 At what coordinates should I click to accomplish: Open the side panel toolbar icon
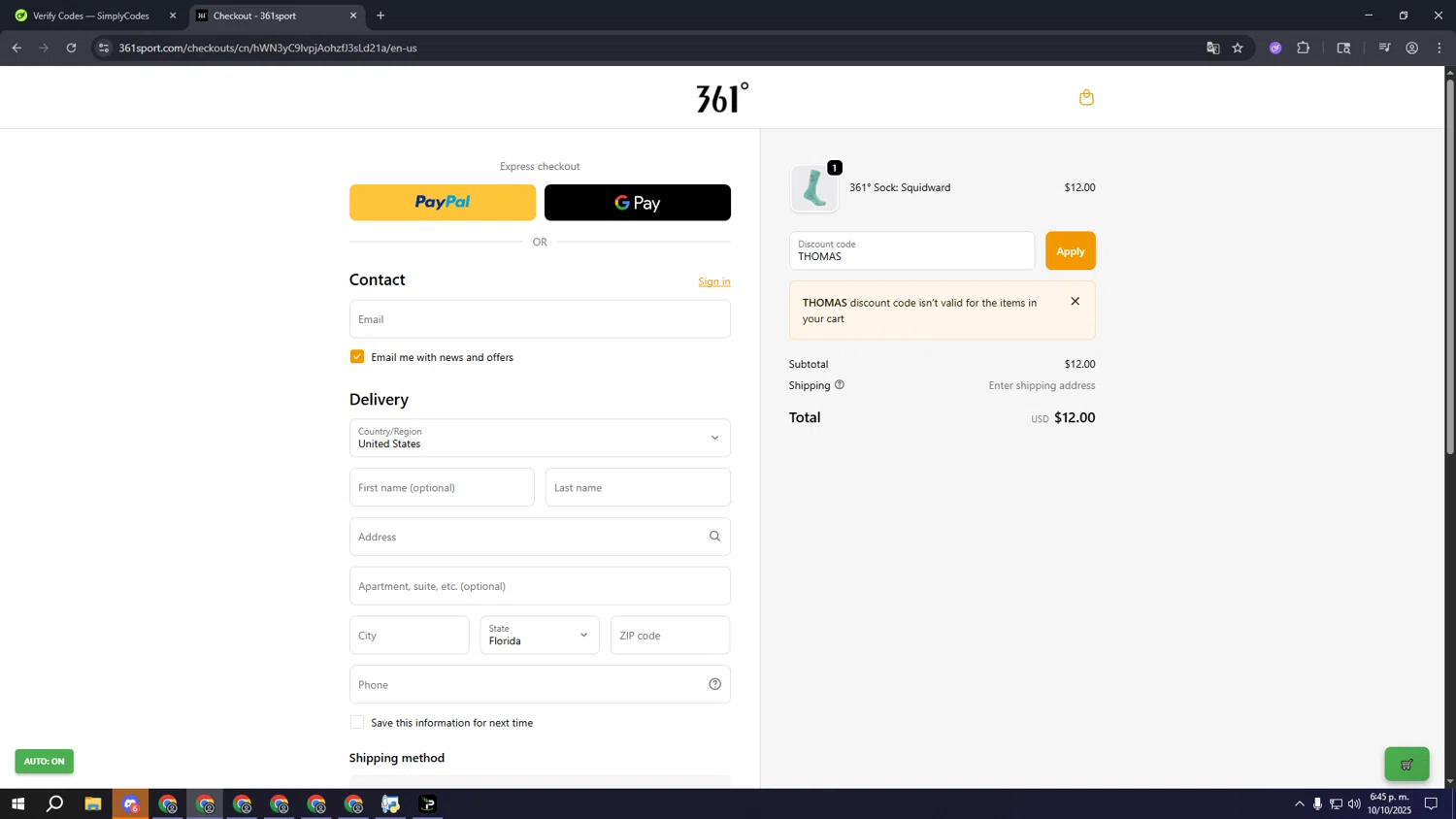pyautogui.click(x=1343, y=48)
